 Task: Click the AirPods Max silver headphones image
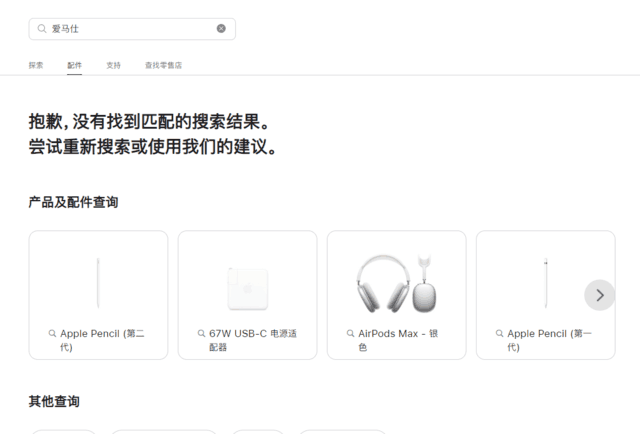396,283
